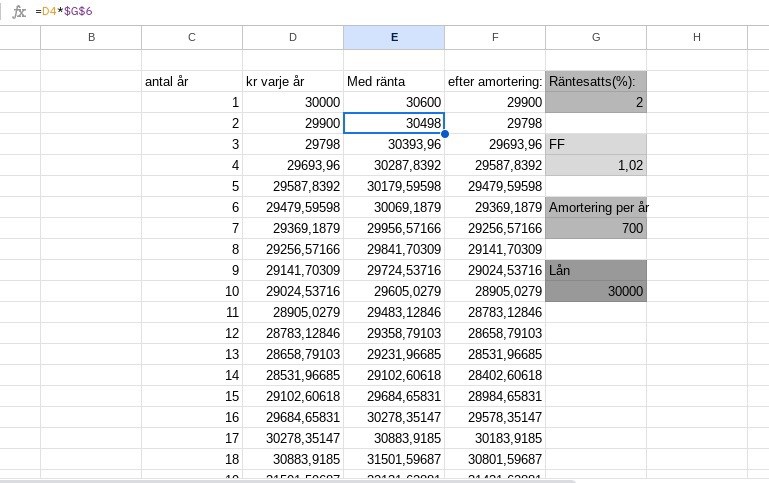Screen dimensions: 769x483
Task: Click the "Amortering per år" label cell
Action: 596,207
